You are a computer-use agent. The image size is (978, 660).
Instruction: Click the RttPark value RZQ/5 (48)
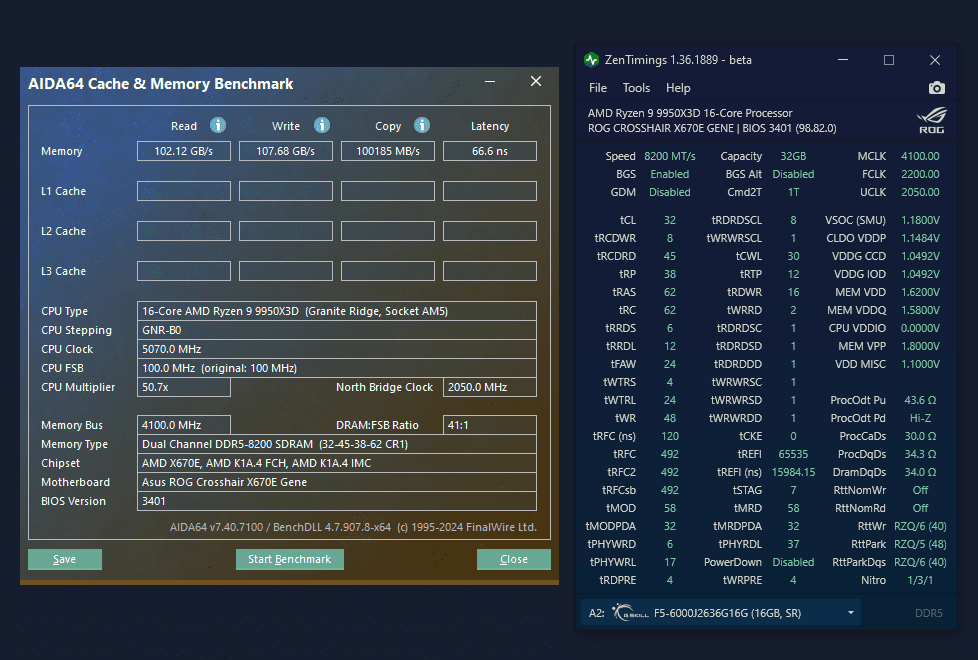pyautogui.click(x=920, y=544)
